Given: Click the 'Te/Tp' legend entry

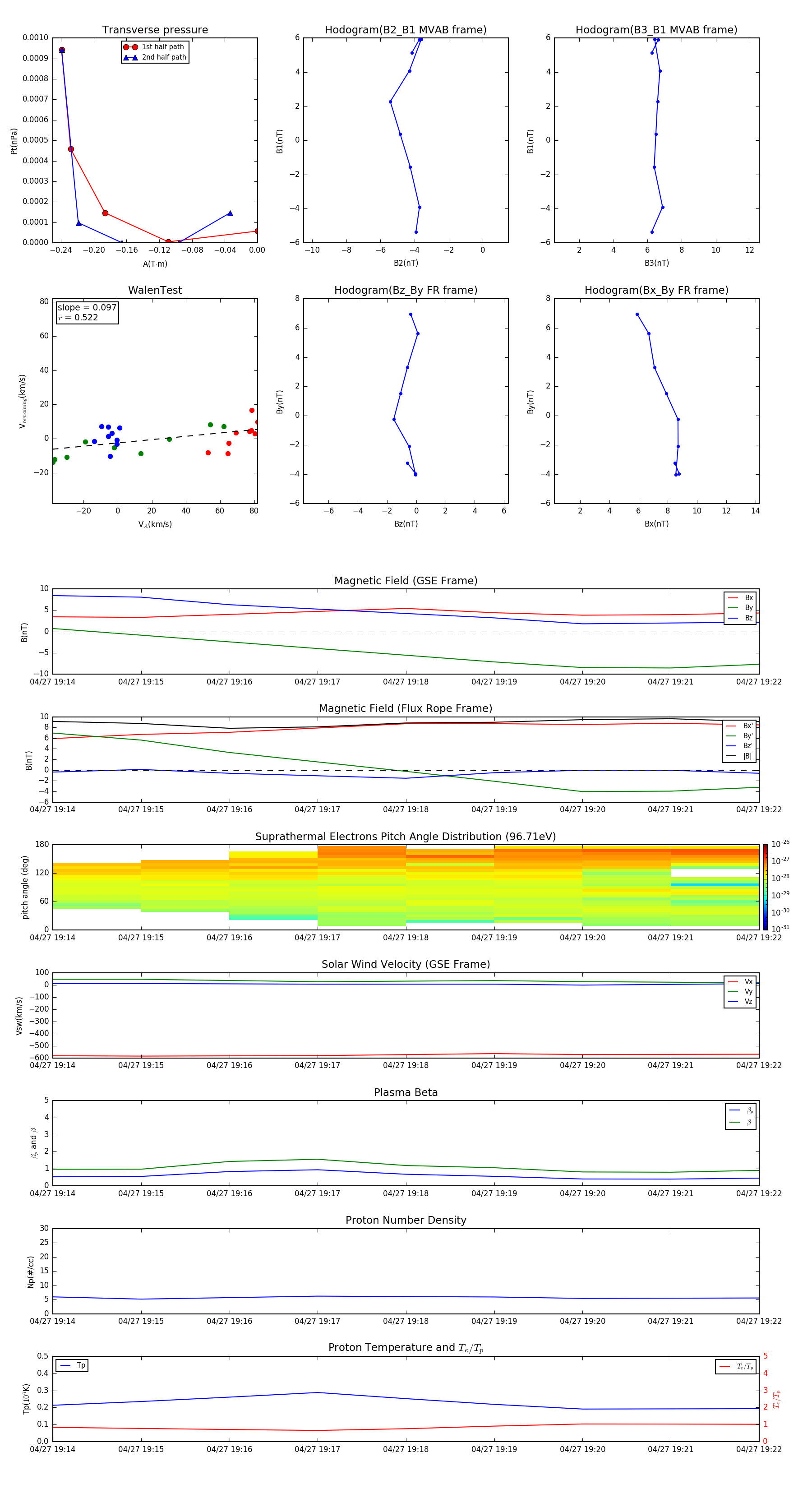Looking at the screenshot, I should 736,1366.
